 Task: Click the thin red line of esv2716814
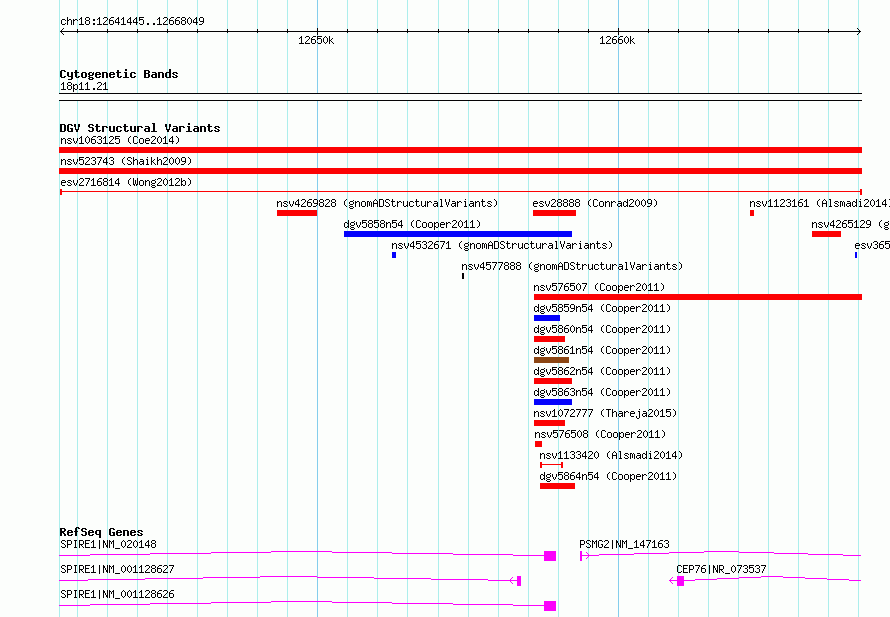pyautogui.click(x=460, y=192)
